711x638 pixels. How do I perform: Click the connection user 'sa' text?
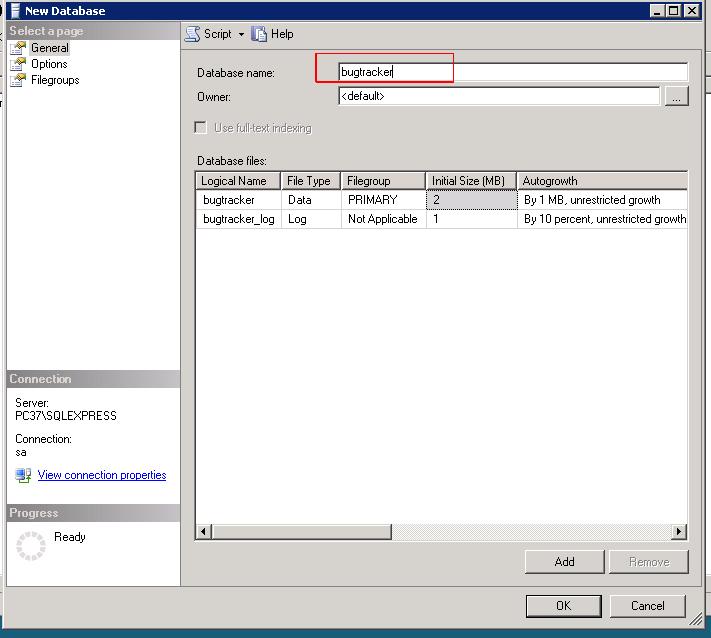click(x=21, y=453)
